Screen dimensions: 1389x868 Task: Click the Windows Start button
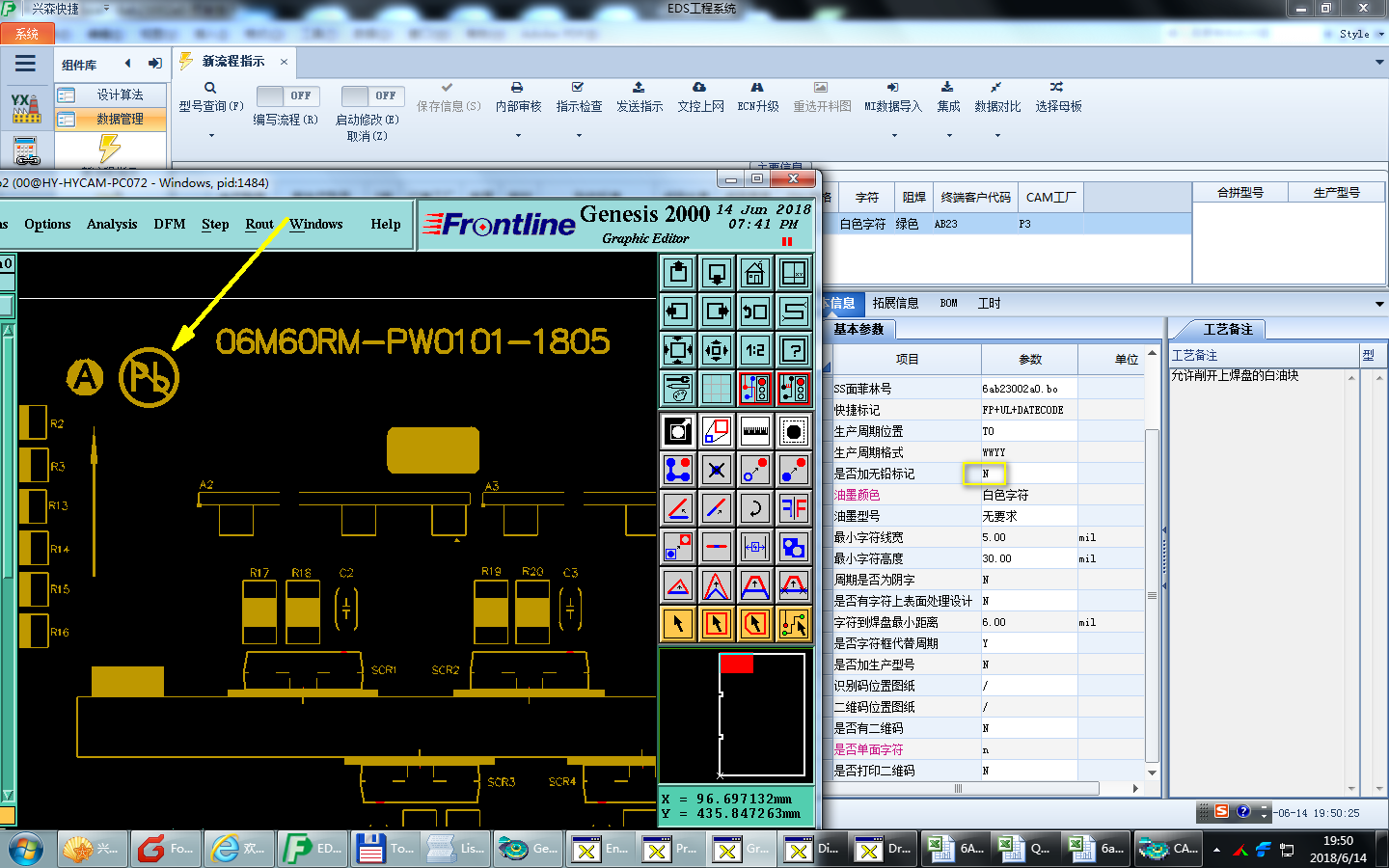(26, 850)
